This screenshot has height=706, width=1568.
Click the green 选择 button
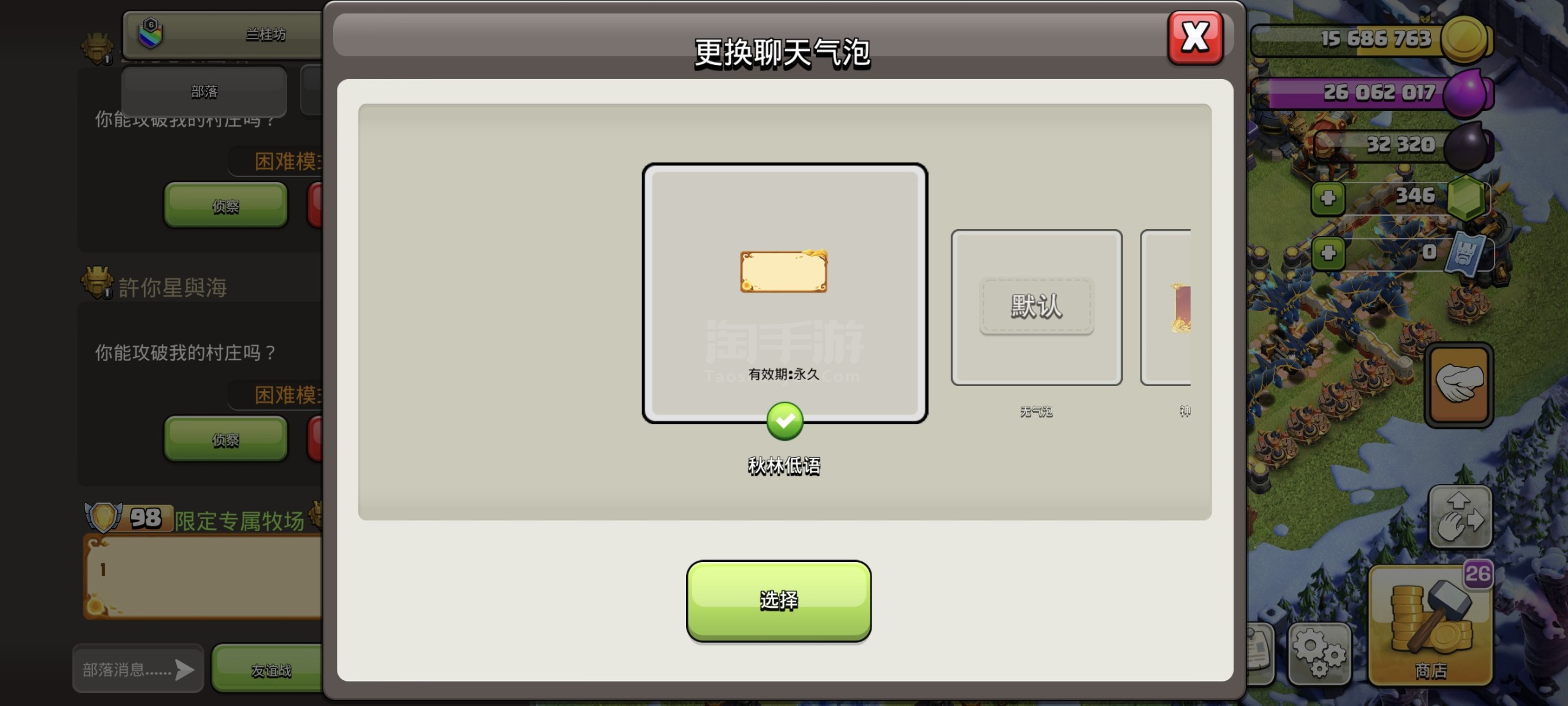[x=778, y=601]
